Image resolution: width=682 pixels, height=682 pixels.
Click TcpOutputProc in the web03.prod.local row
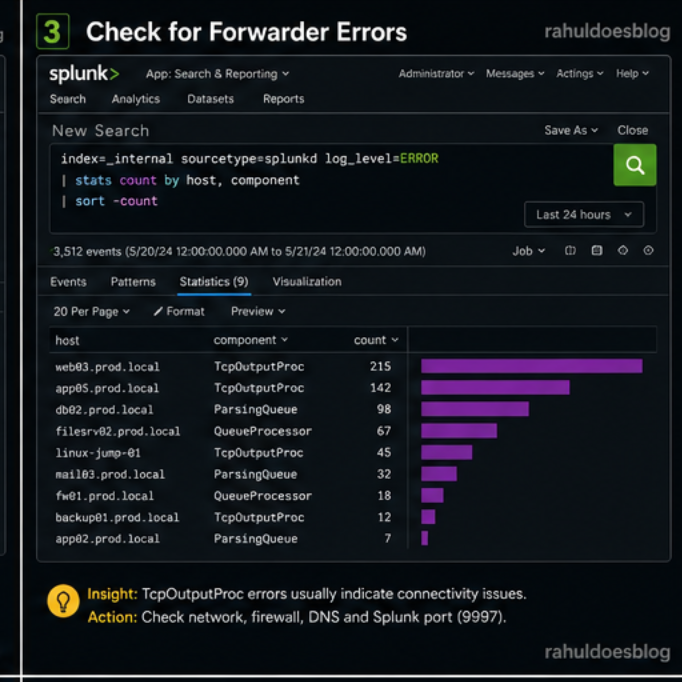[x=259, y=367]
